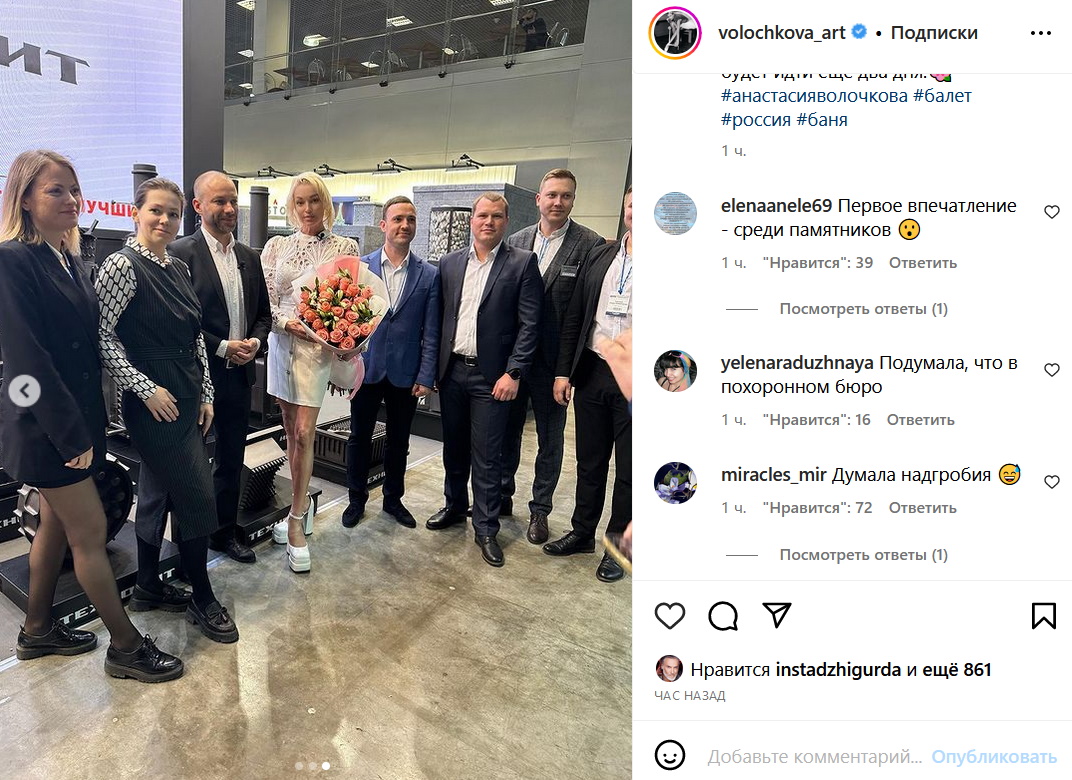Image resolution: width=1072 pixels, height=780 pixels.
Task: Open volochkova_art profile avatar
Action: 675,32
